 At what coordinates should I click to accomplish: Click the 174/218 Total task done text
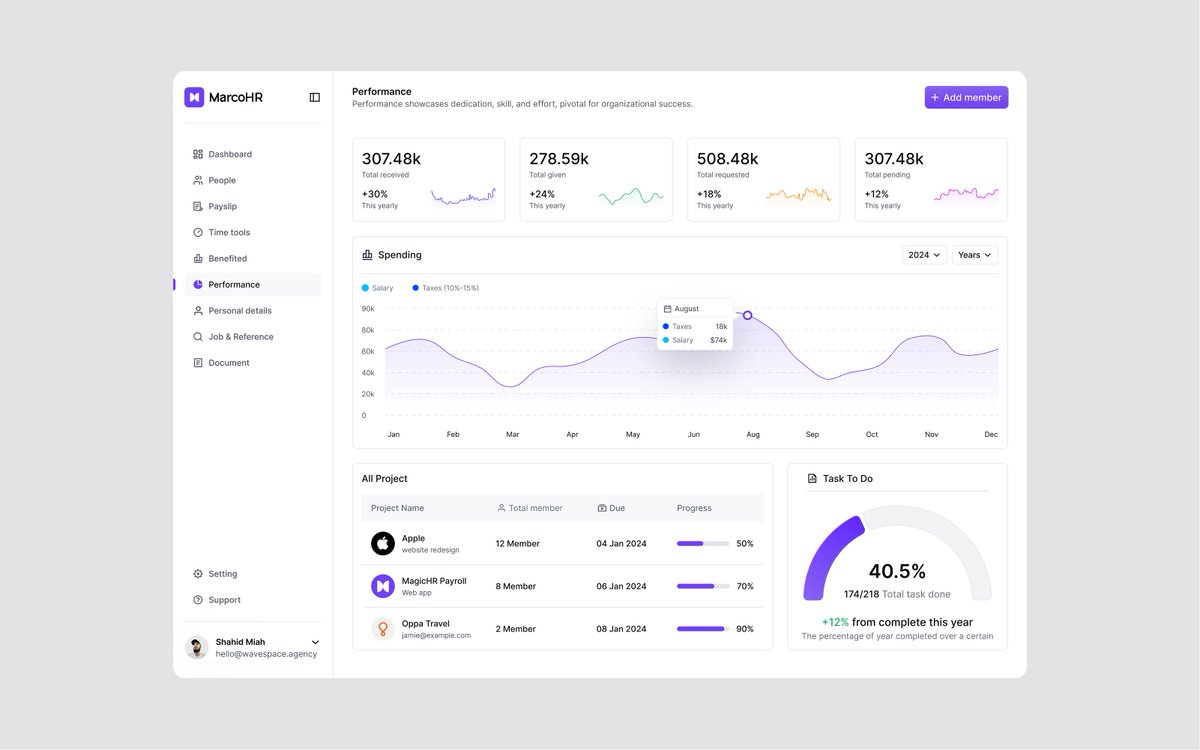897,594
